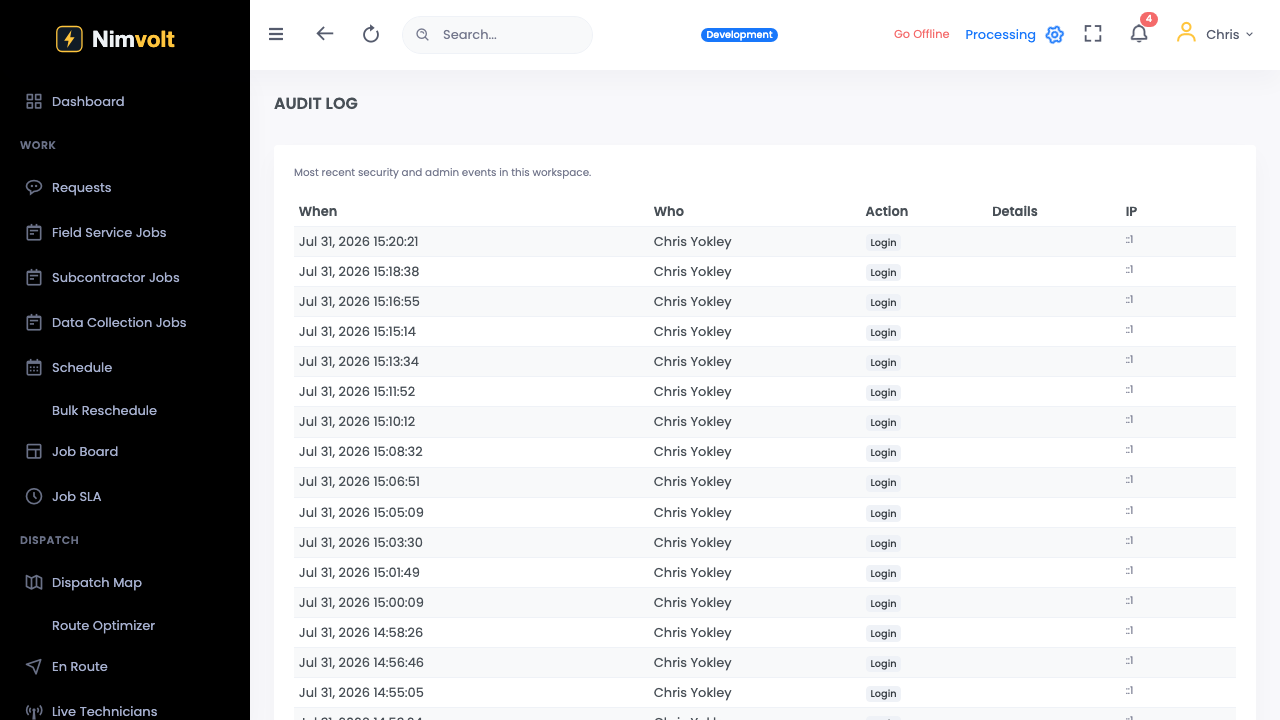Screen dimensions: 1280x720
Task: Click the IP column header
Action: pos(1131,211)
